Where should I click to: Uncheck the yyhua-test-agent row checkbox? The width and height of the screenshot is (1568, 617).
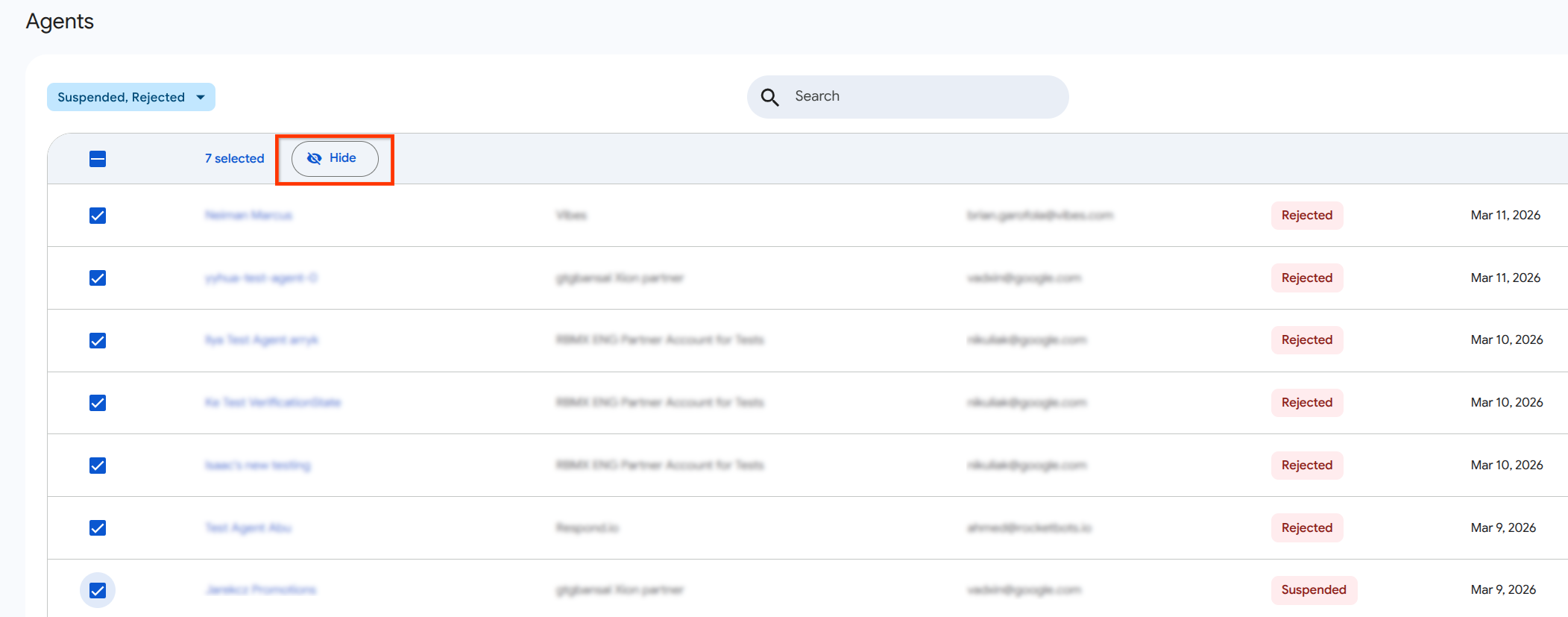coord(98,278)
